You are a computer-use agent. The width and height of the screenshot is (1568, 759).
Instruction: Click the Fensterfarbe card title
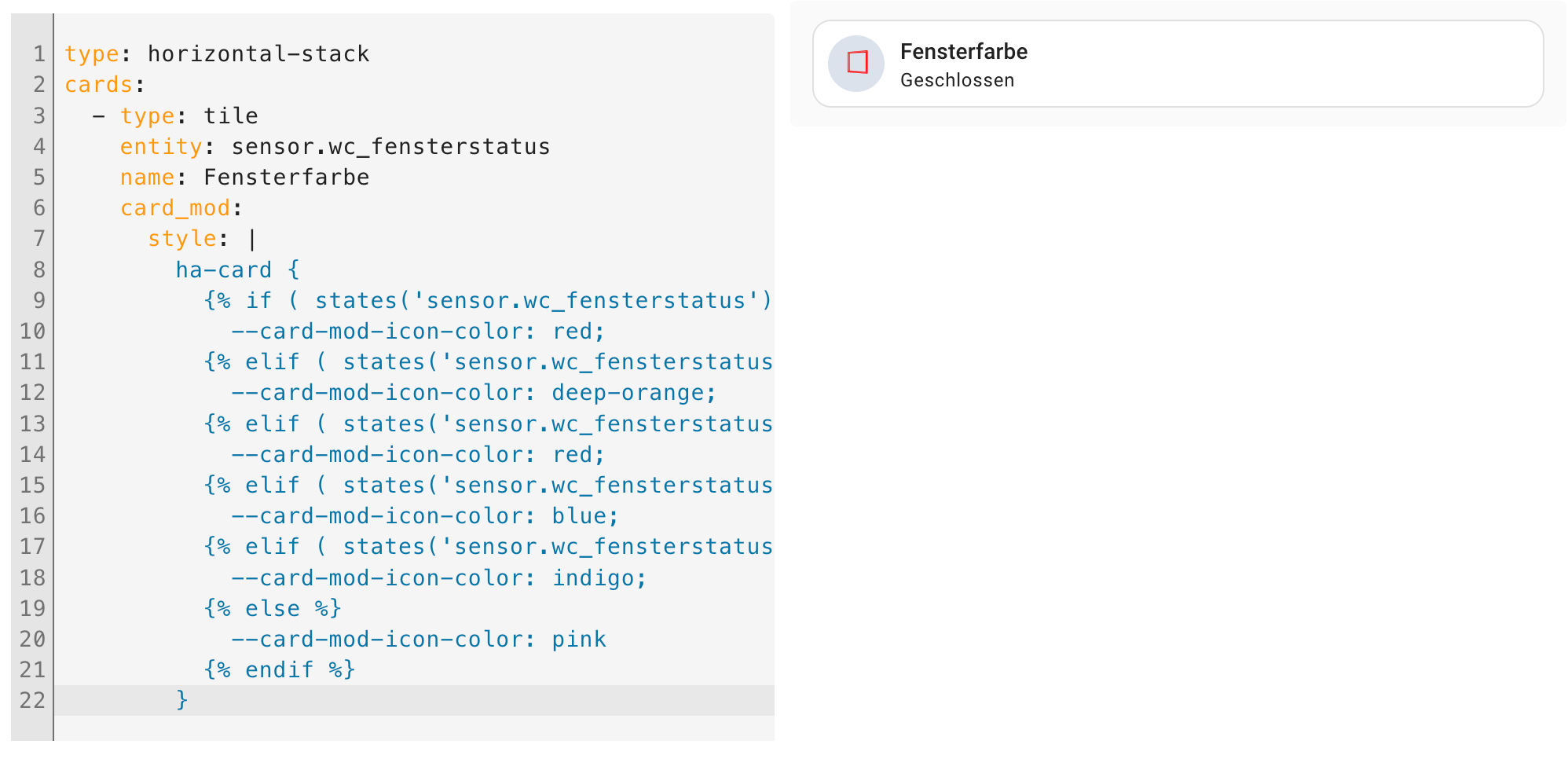(964, 52)
